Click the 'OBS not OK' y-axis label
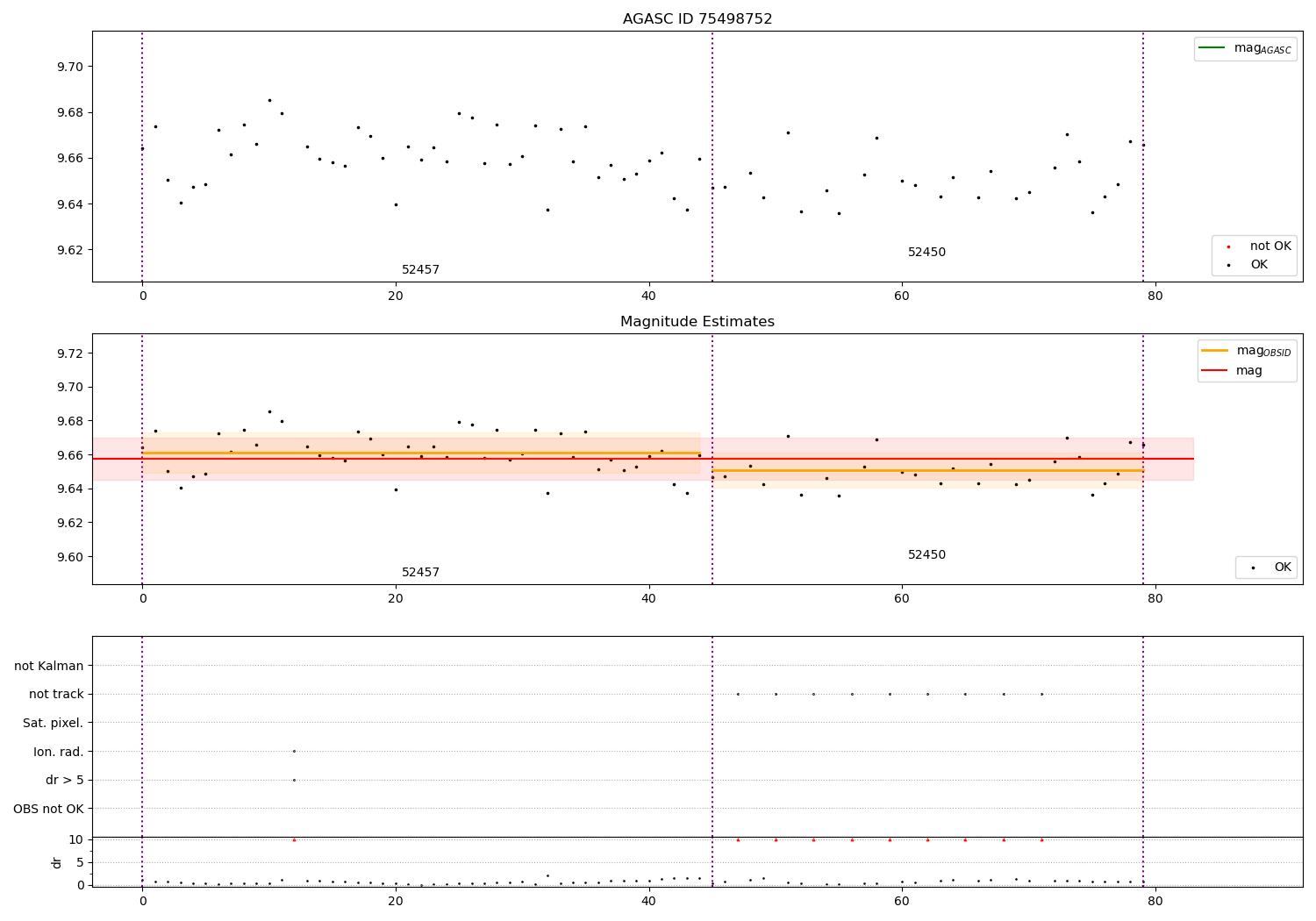The height and width of the screenshot is (921, 1316). (x=48, y=809)
